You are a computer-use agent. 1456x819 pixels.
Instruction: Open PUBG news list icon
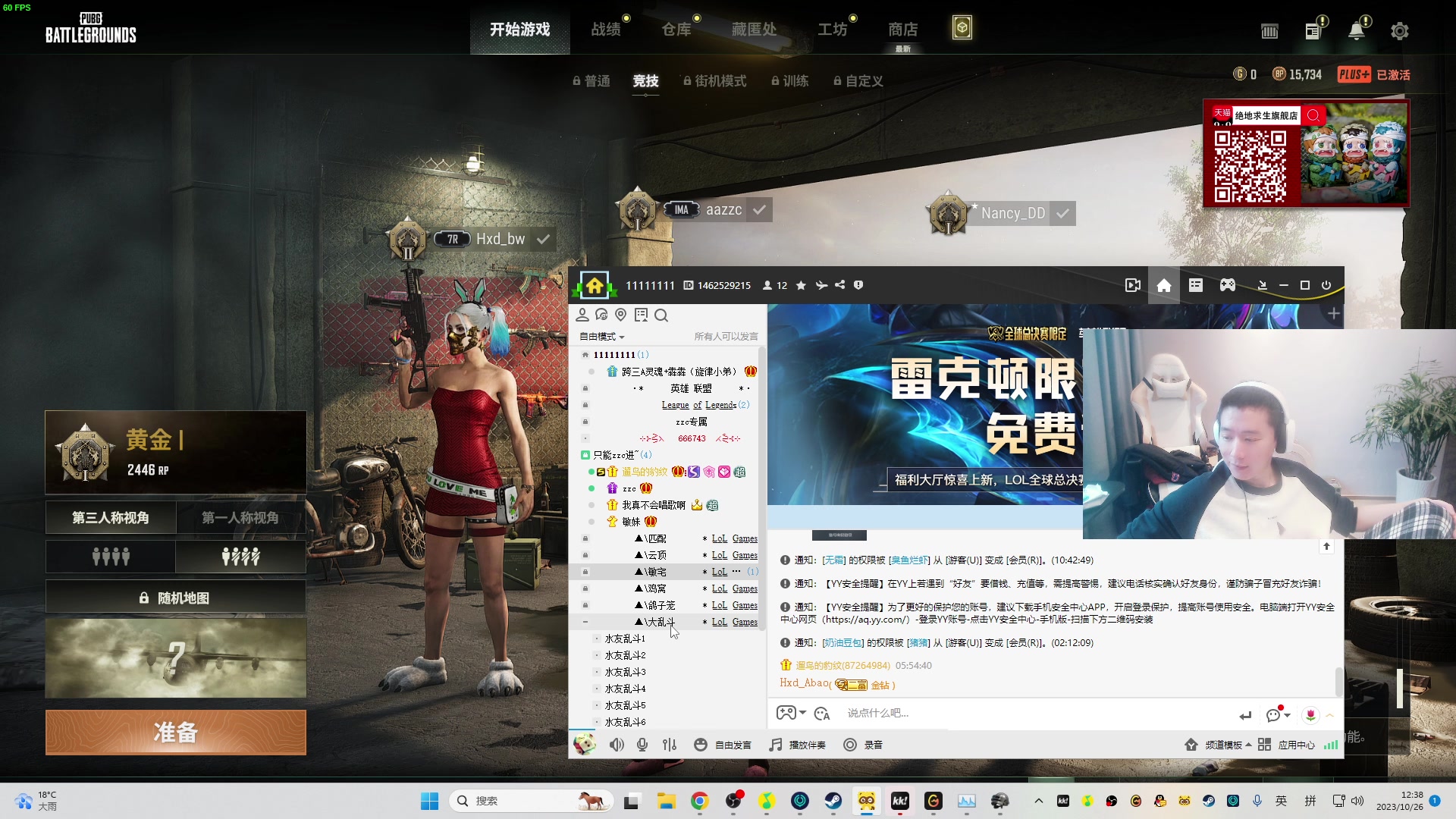(1313, 31)
